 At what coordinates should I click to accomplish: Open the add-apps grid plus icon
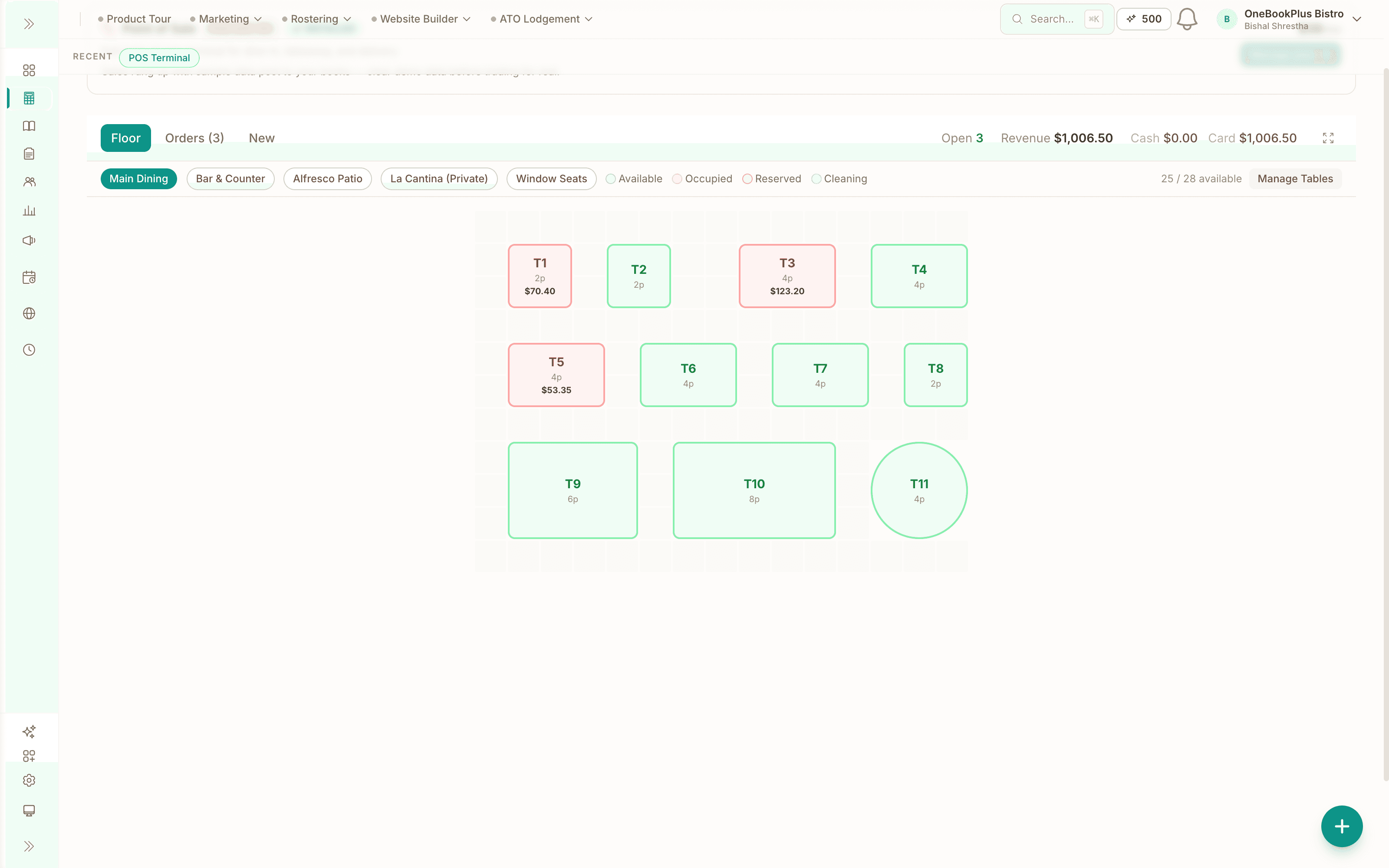[29, 756]
